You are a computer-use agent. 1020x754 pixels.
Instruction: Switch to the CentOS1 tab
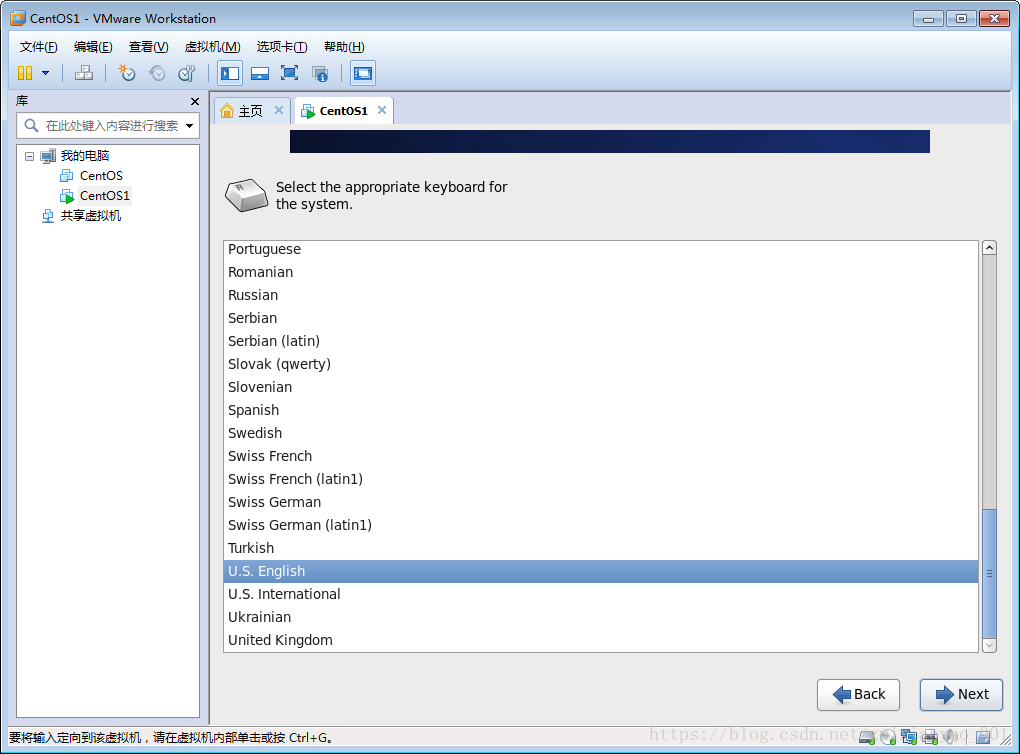pos(343,111)
